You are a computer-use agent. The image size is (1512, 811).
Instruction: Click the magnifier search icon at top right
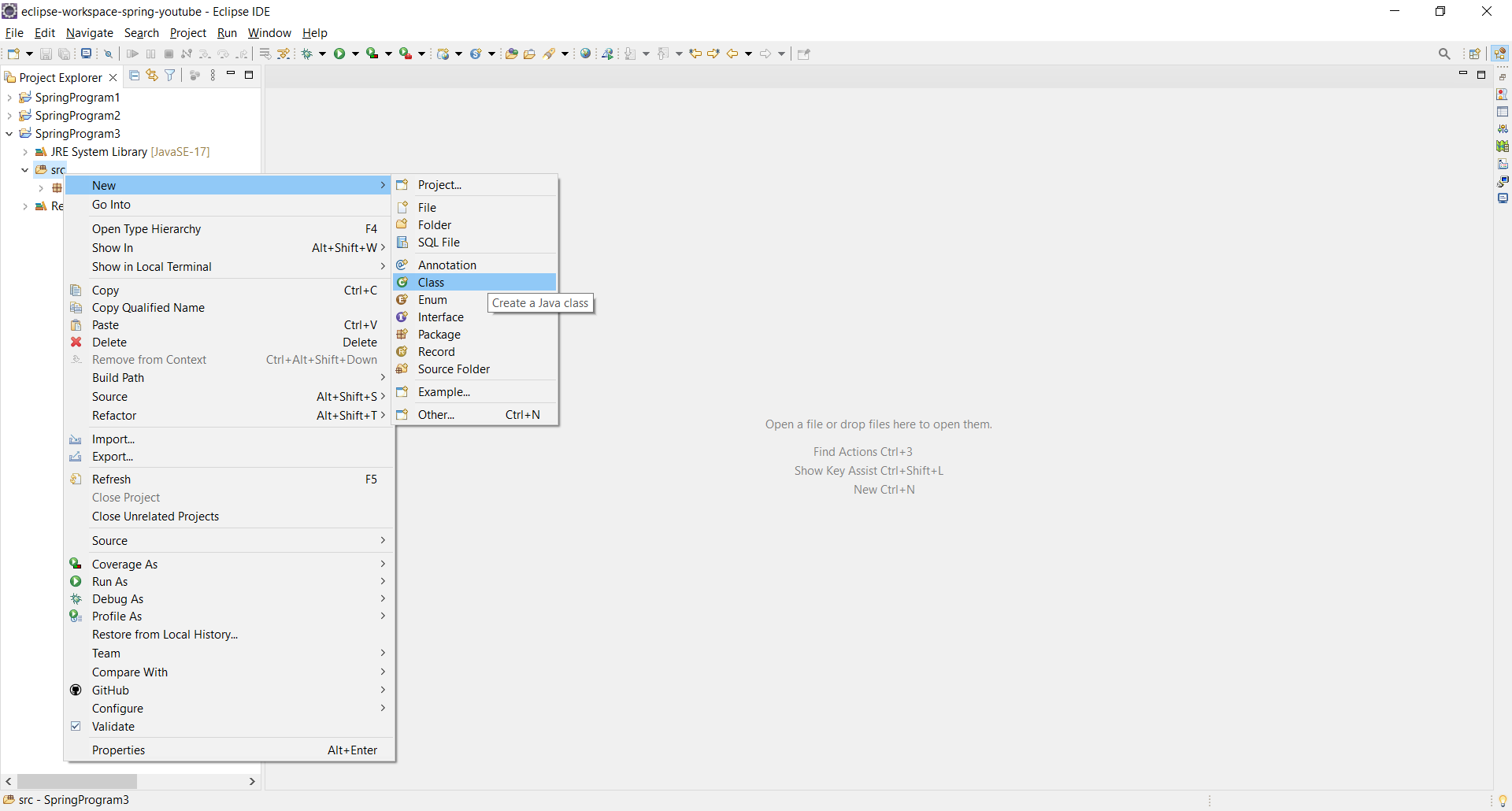point(1444,54)
